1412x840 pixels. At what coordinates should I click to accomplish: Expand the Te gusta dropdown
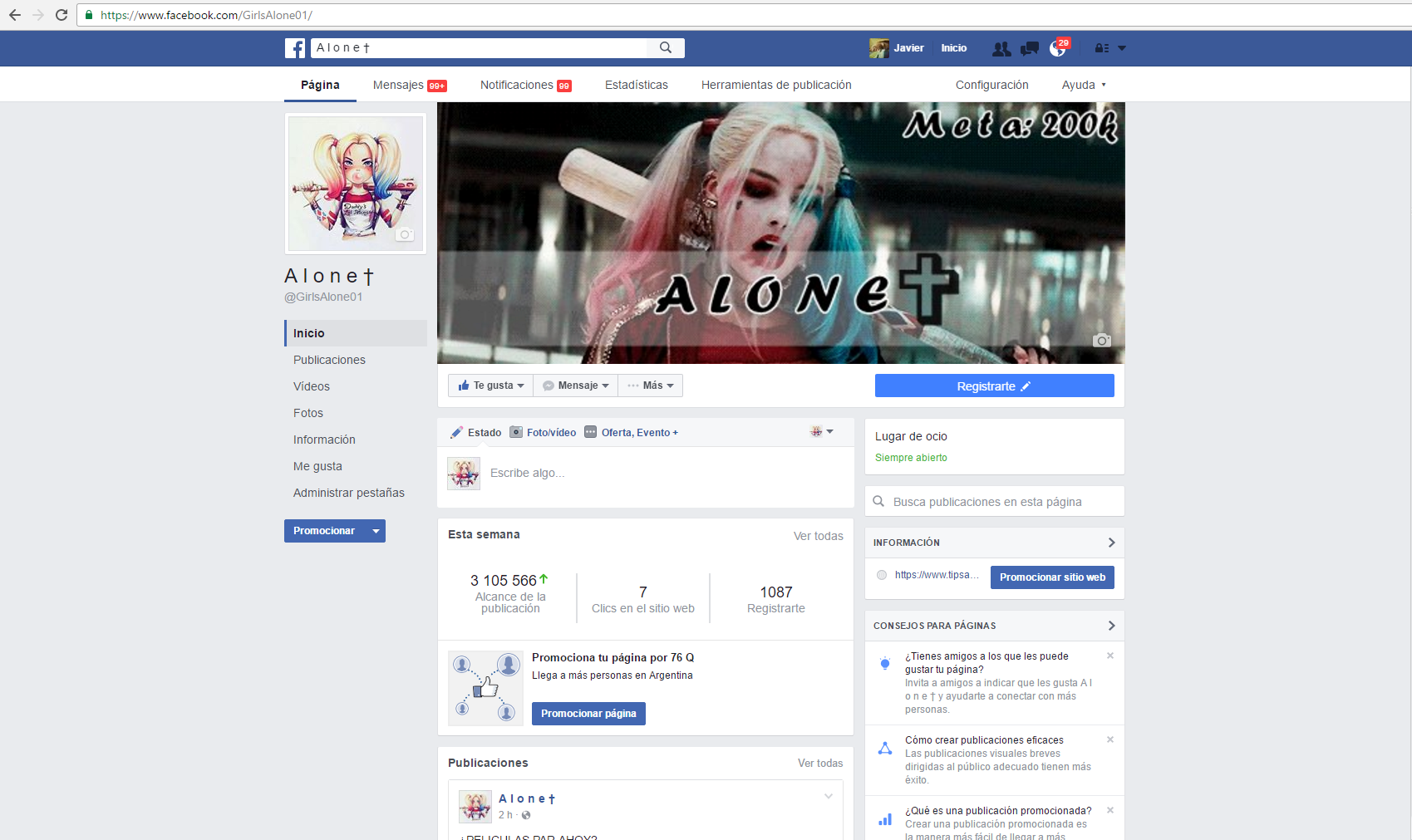(x=490, y=386)
